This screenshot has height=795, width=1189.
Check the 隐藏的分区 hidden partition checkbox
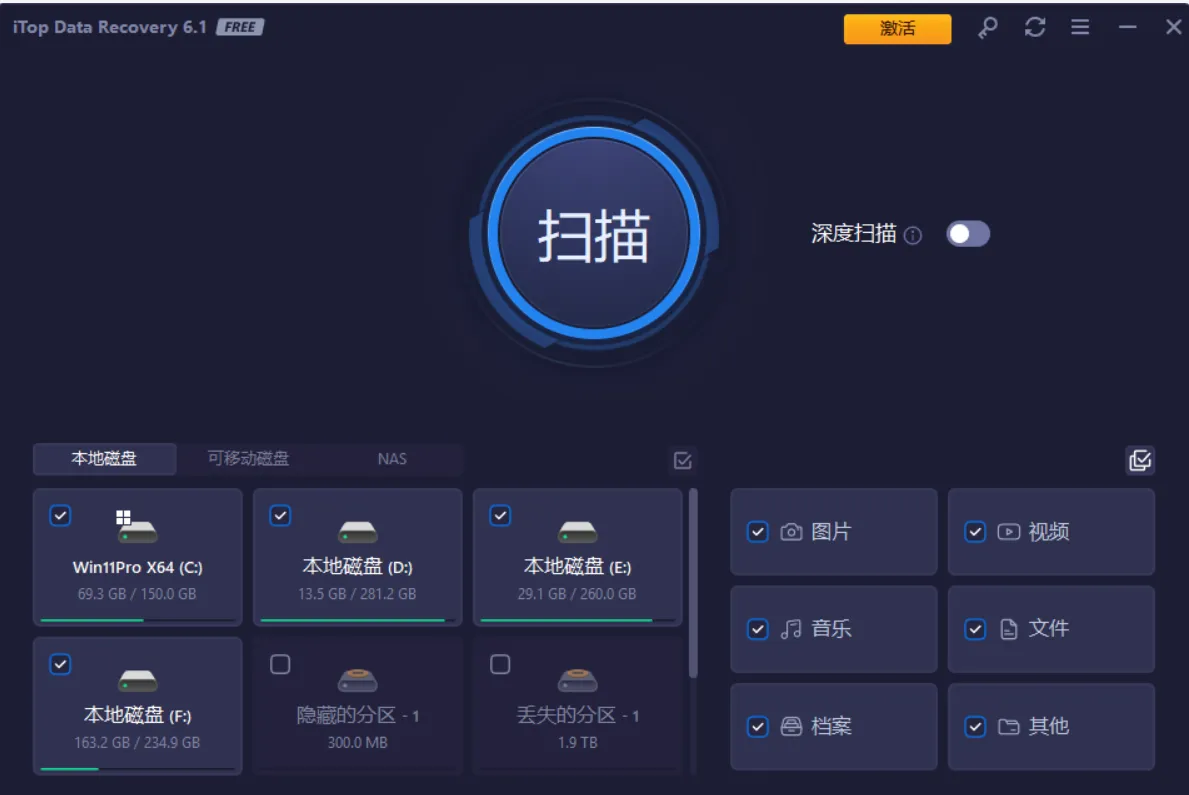click(x=280, y=664)
